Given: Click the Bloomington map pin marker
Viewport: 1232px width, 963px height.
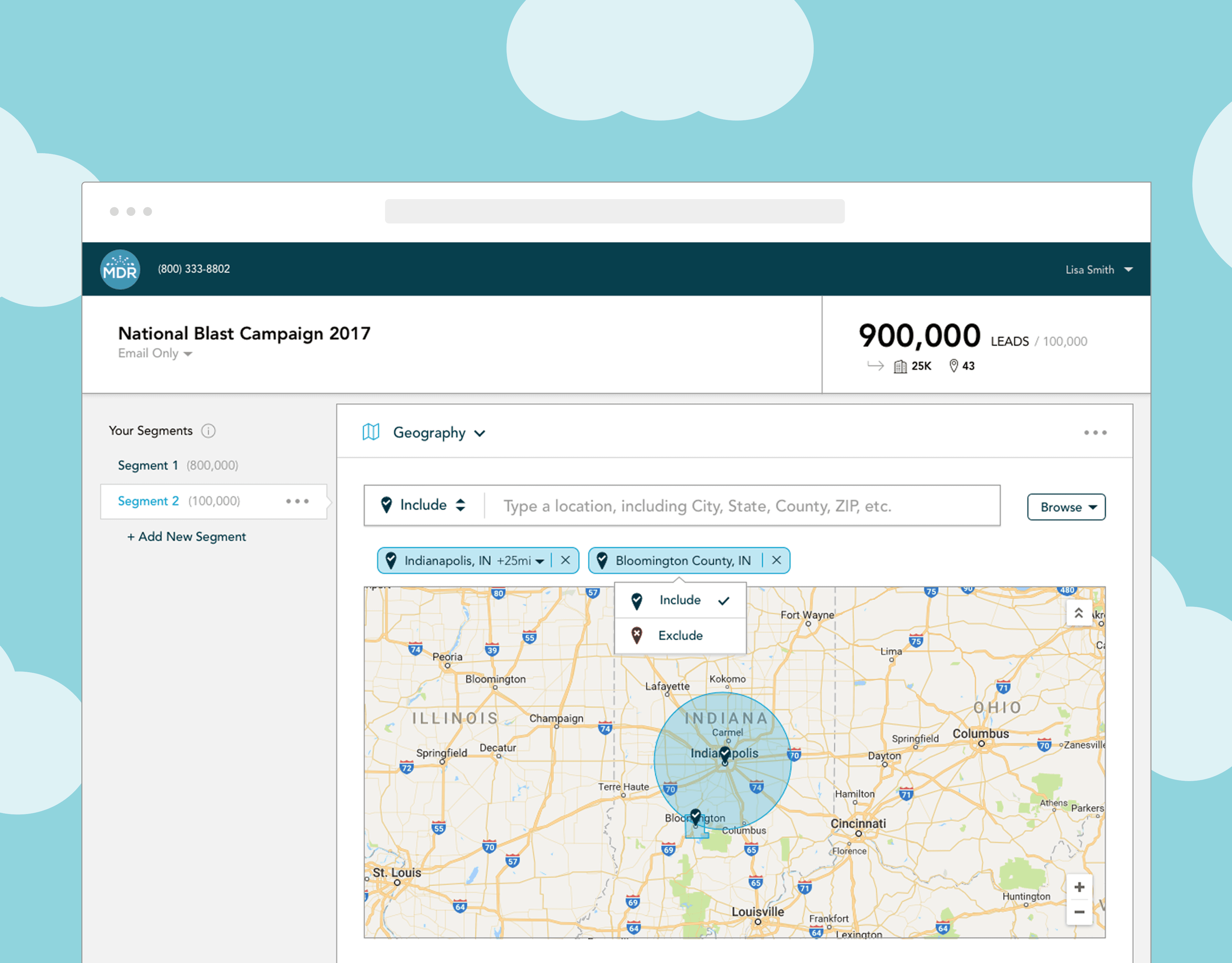Looking at the screenshot, I should pos(695,817).
